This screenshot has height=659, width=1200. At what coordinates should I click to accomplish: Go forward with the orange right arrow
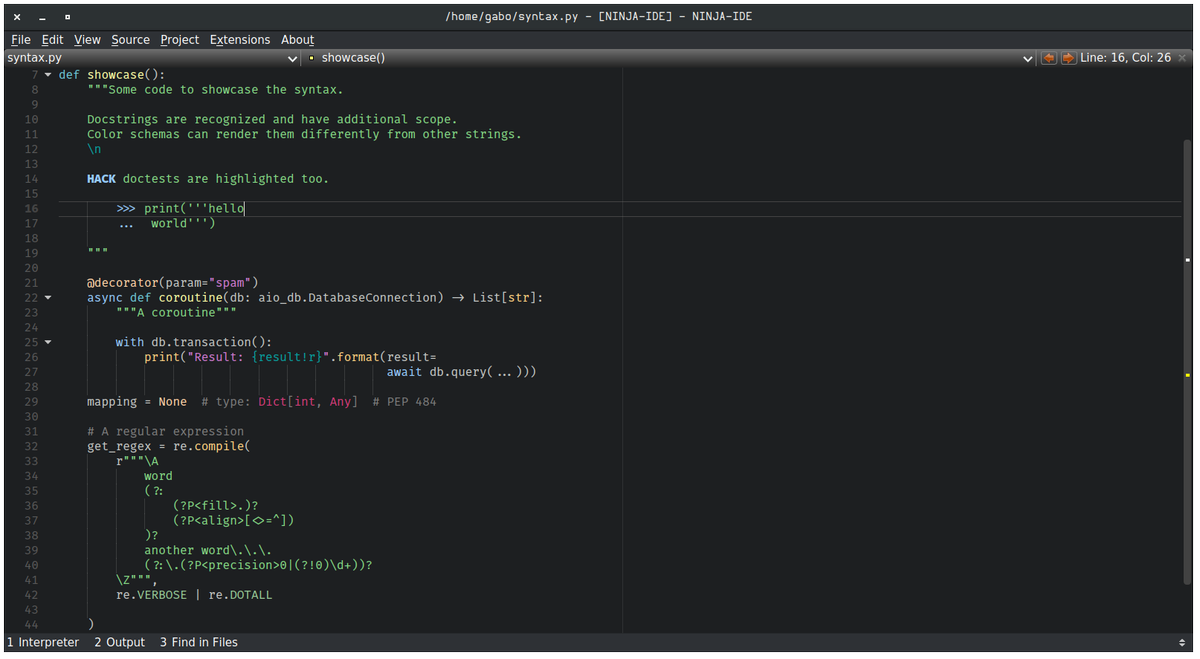[x=1068, y=58]
